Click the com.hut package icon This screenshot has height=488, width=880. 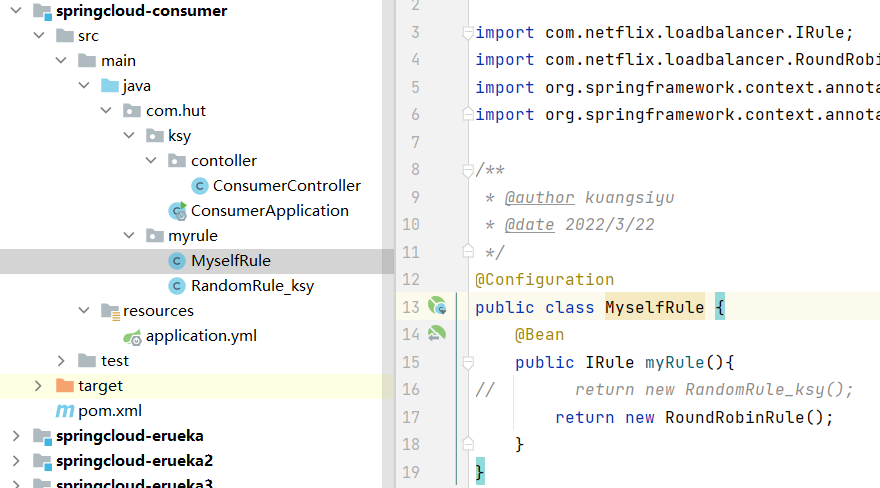[132, 111]
